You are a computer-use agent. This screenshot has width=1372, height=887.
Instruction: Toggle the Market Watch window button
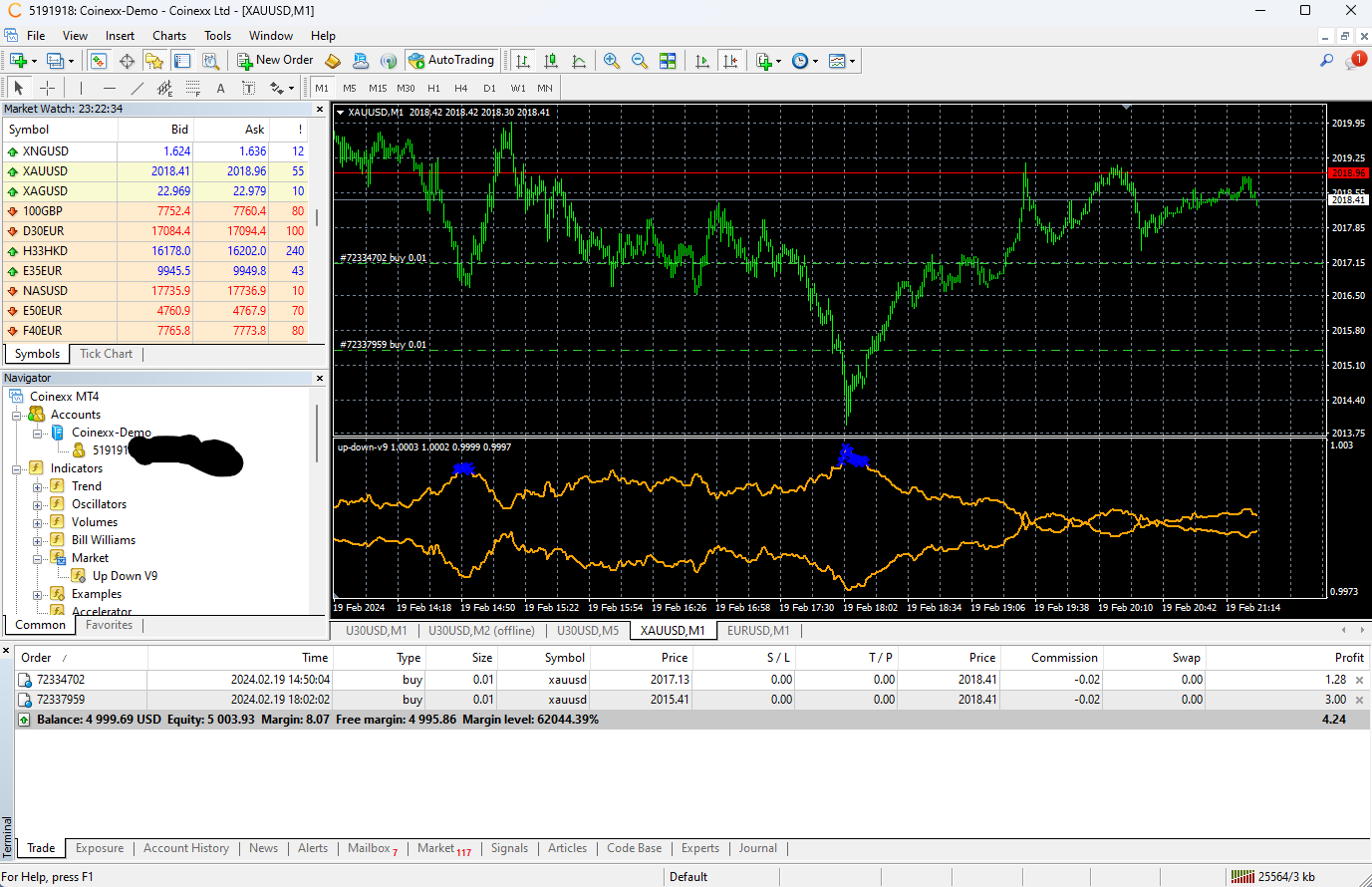click(98, 61)
